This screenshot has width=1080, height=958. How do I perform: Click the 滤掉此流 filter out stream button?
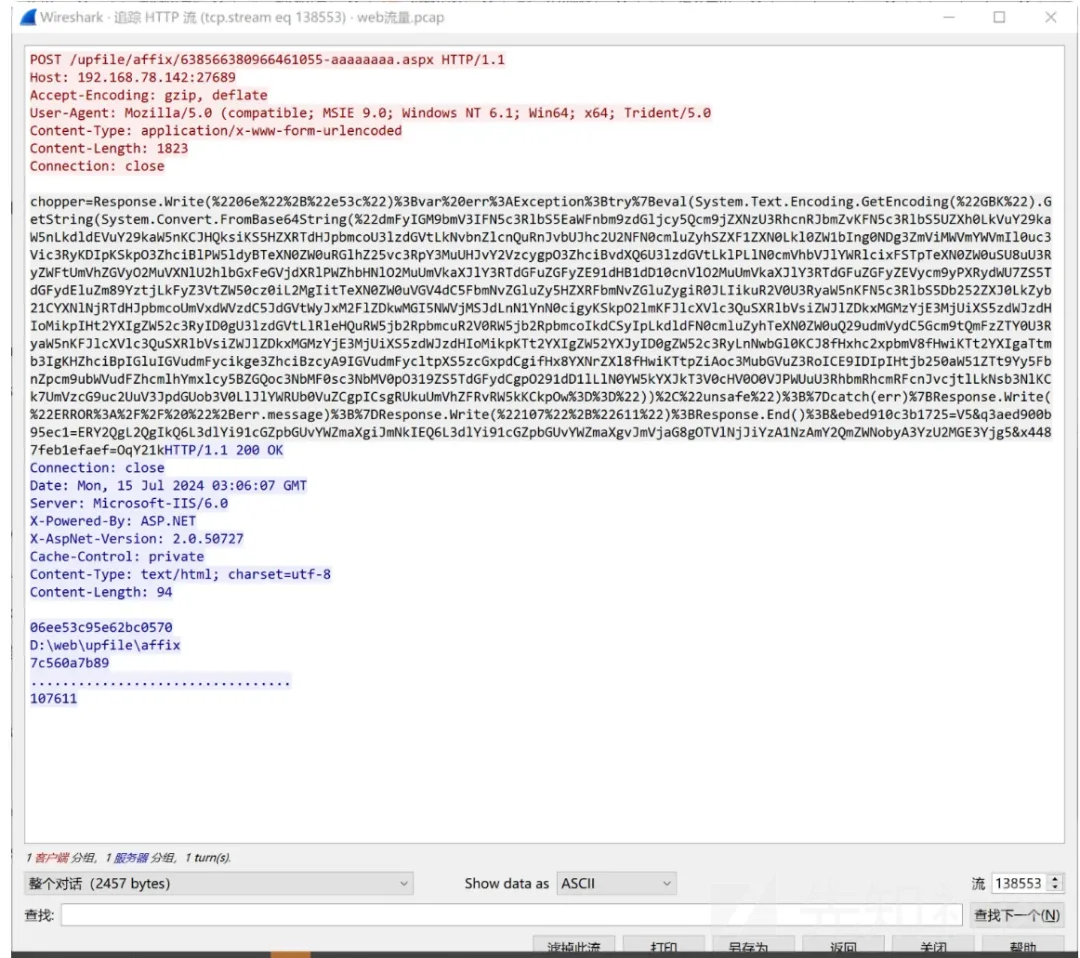coord(574,946)
